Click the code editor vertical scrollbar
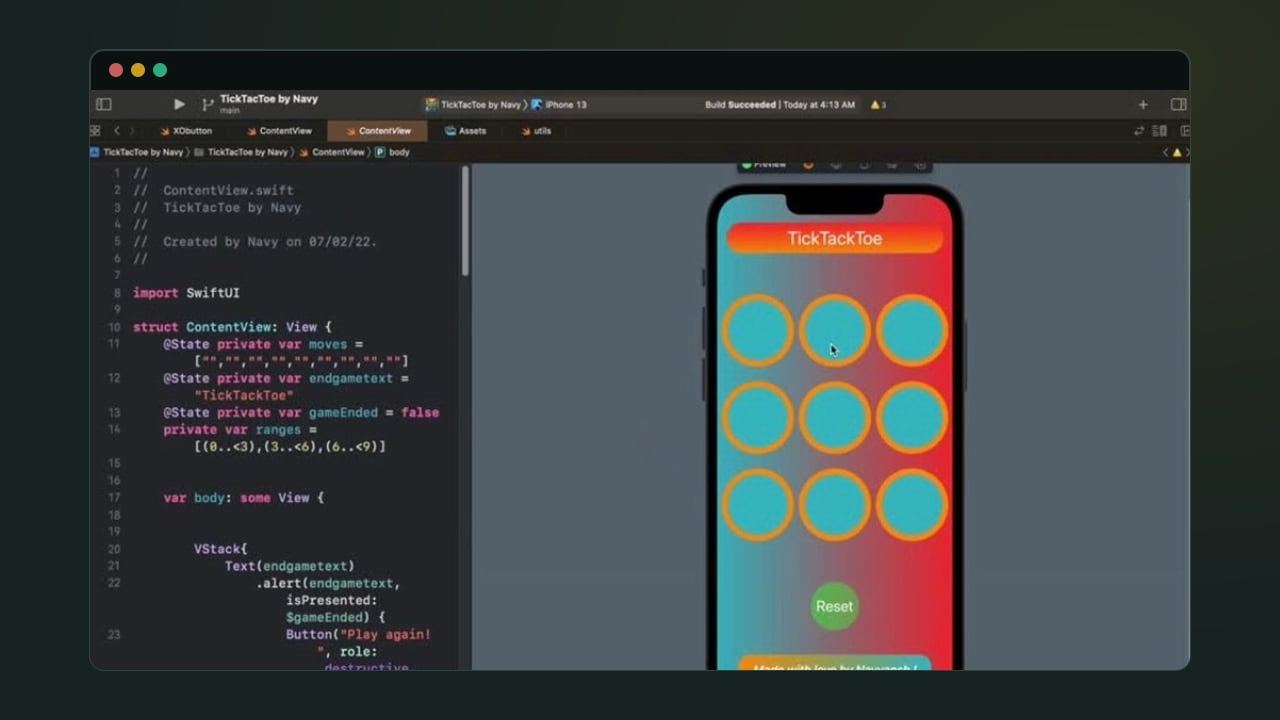The height and width of the screenshot is (720, 1280). 465,222
